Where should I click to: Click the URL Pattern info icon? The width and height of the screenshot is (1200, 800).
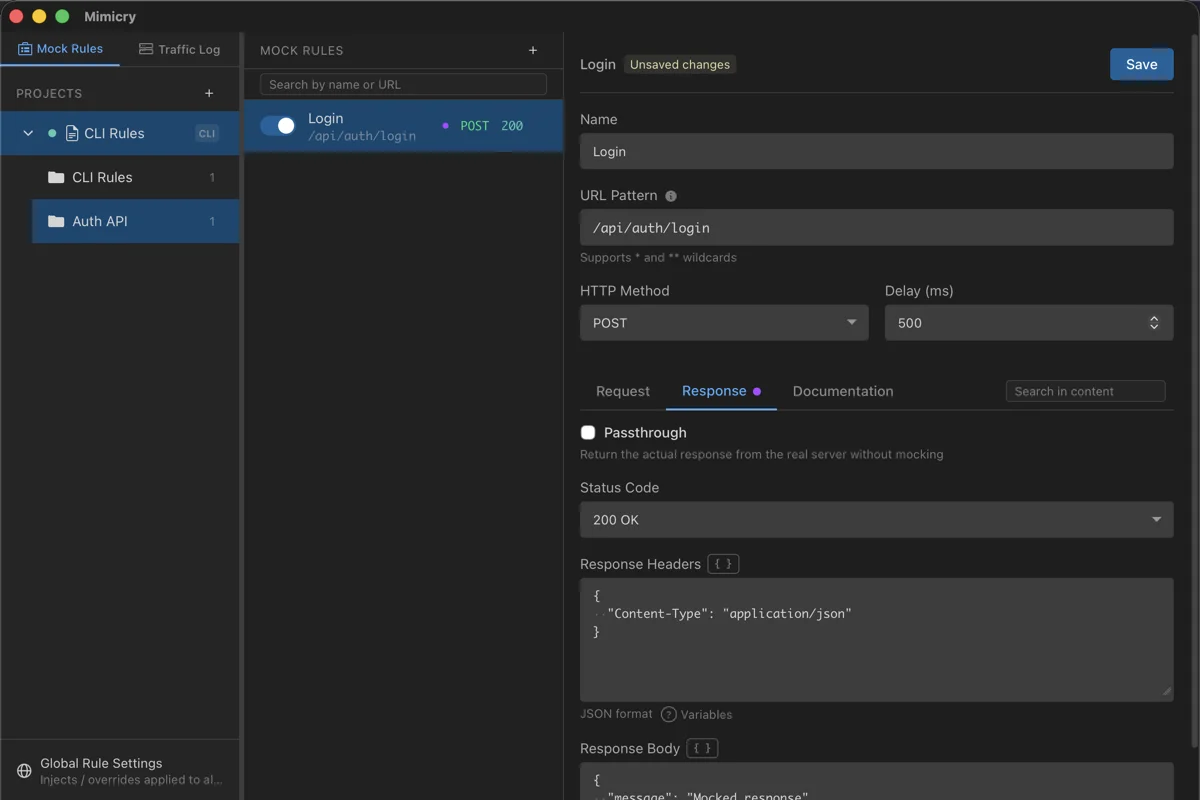click(x=671, y=196)
